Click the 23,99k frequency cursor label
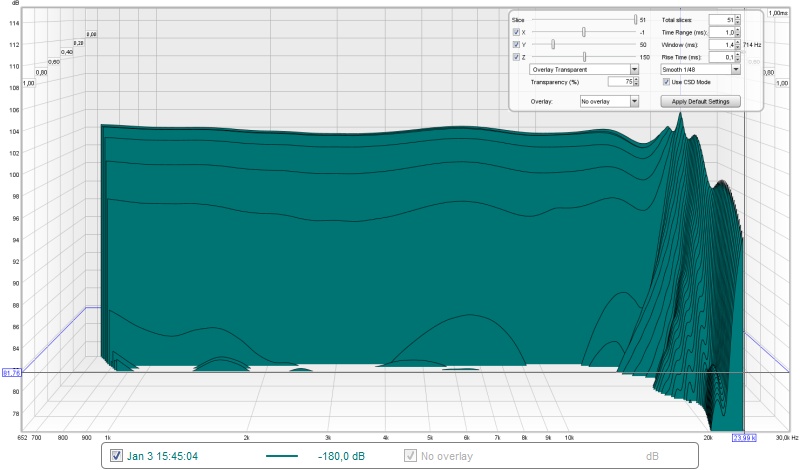 pyautogui.click(x=744, y=438)
